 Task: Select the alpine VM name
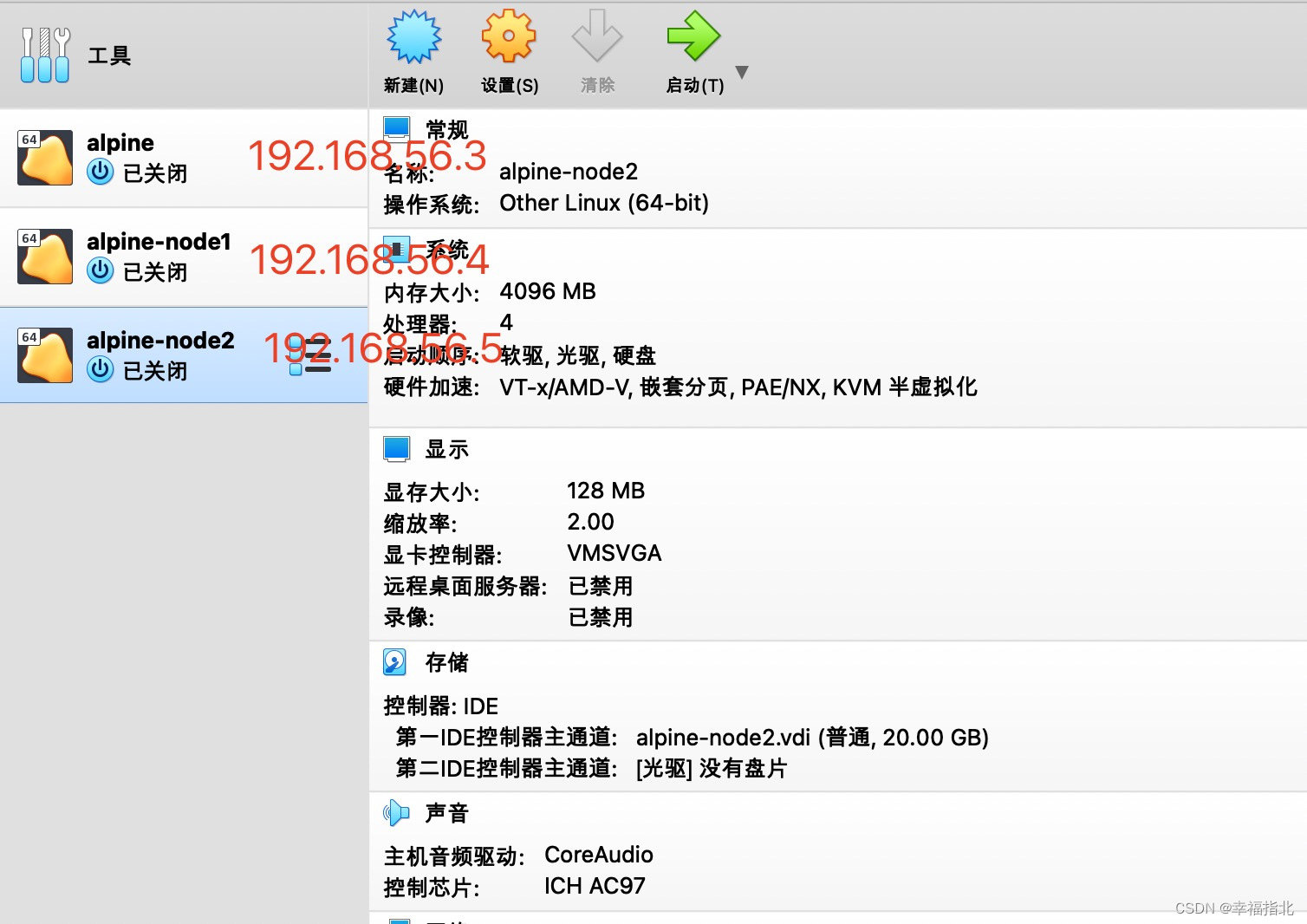point(120,143)
